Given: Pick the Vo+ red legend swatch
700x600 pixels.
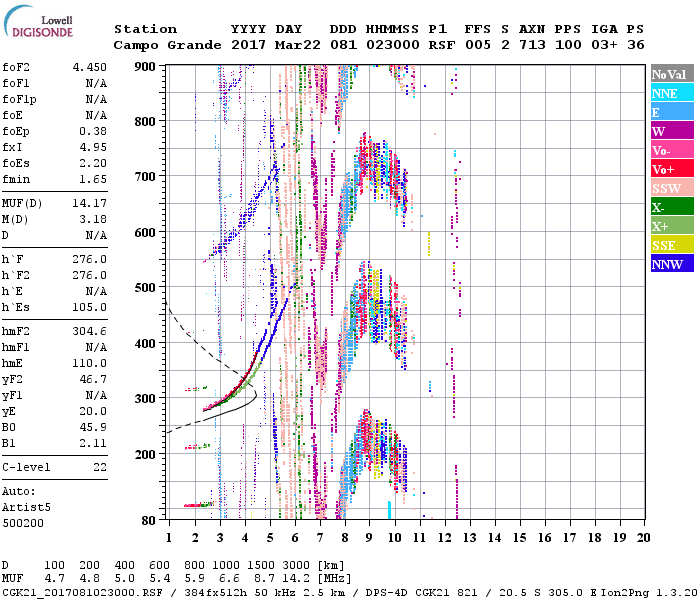Looking at the screenshot, I should point(671,169).
